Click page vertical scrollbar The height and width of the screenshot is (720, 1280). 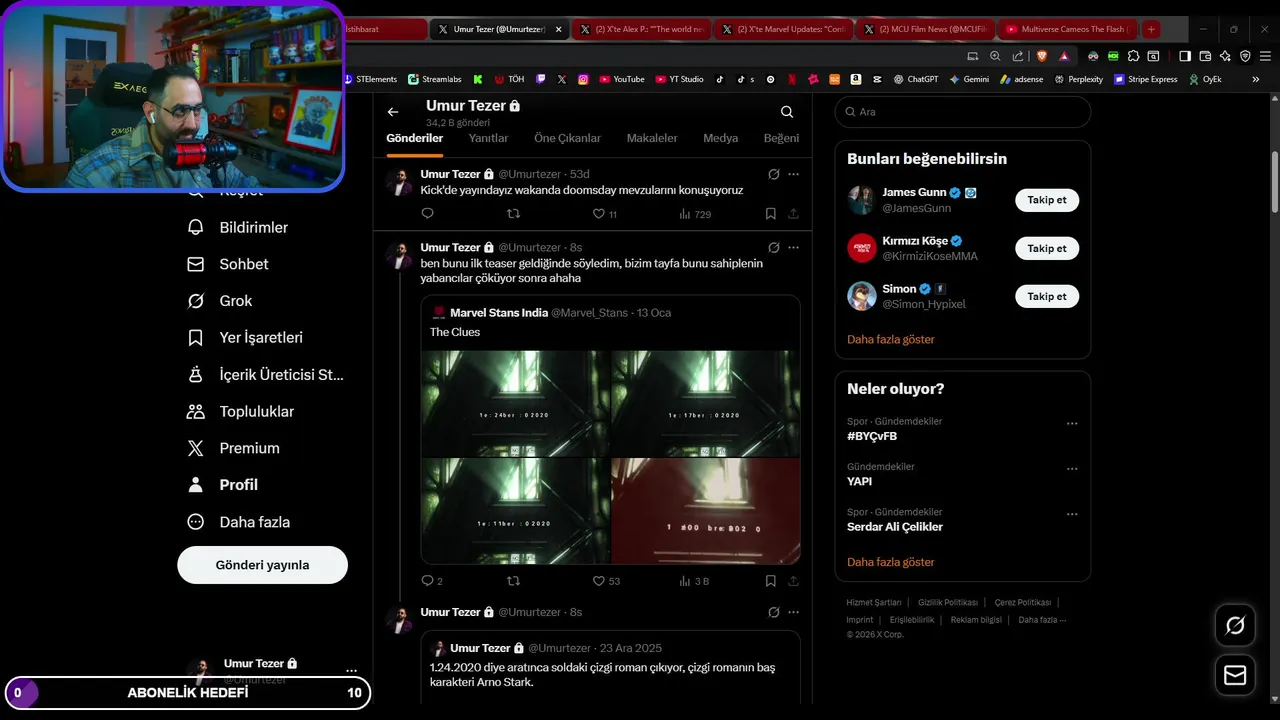click(1275, 181)
